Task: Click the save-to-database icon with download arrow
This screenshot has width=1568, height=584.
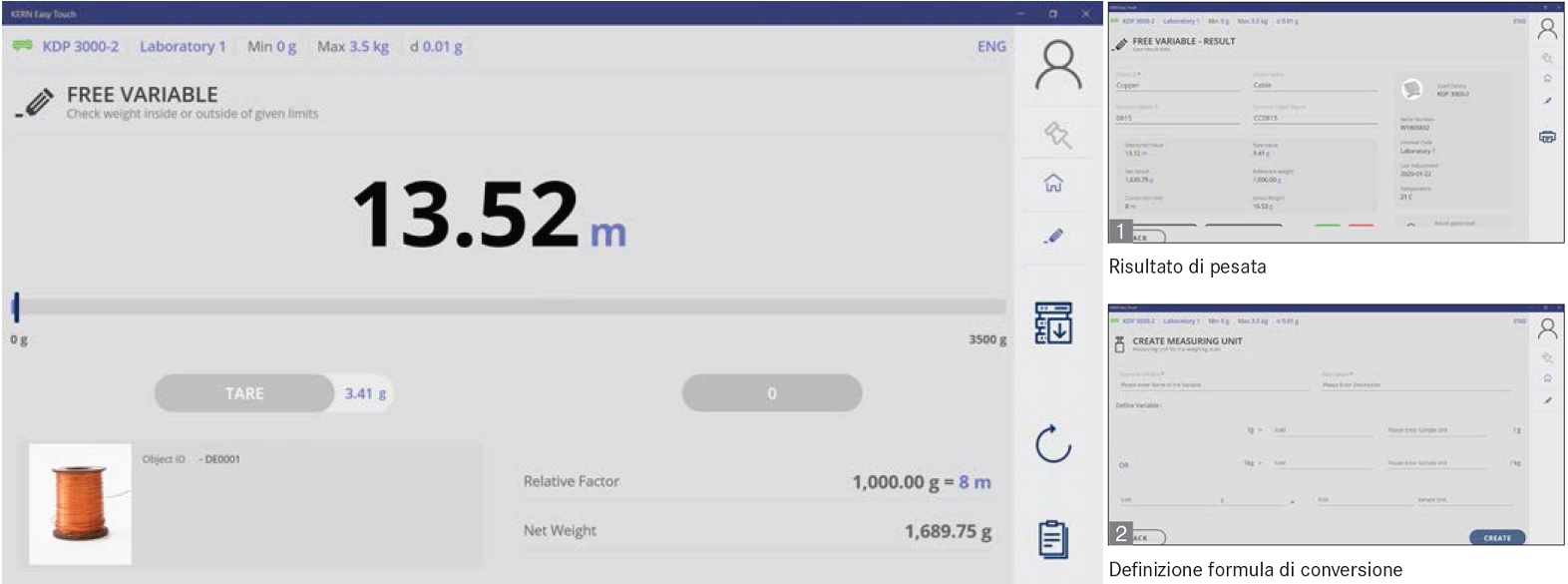Action: point(1053,323)
